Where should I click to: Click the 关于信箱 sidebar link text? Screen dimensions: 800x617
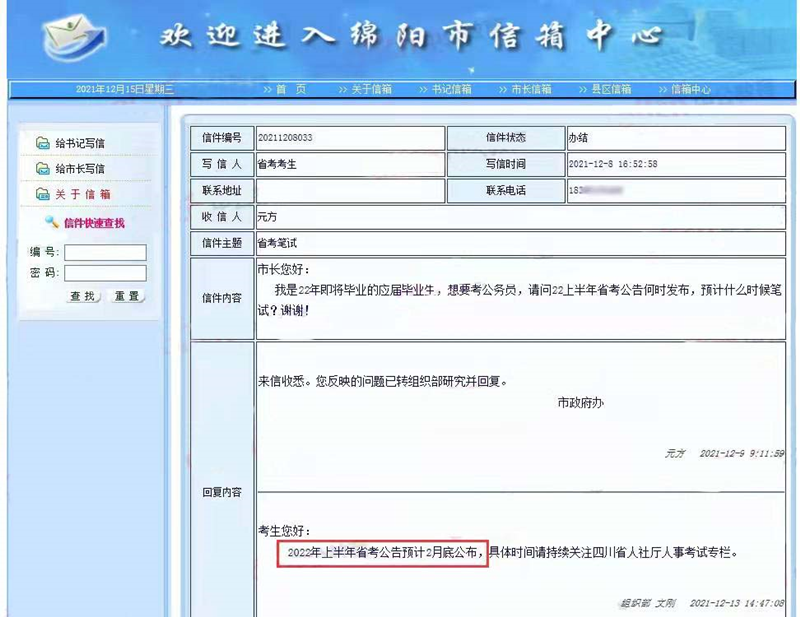tap(83, 195)
